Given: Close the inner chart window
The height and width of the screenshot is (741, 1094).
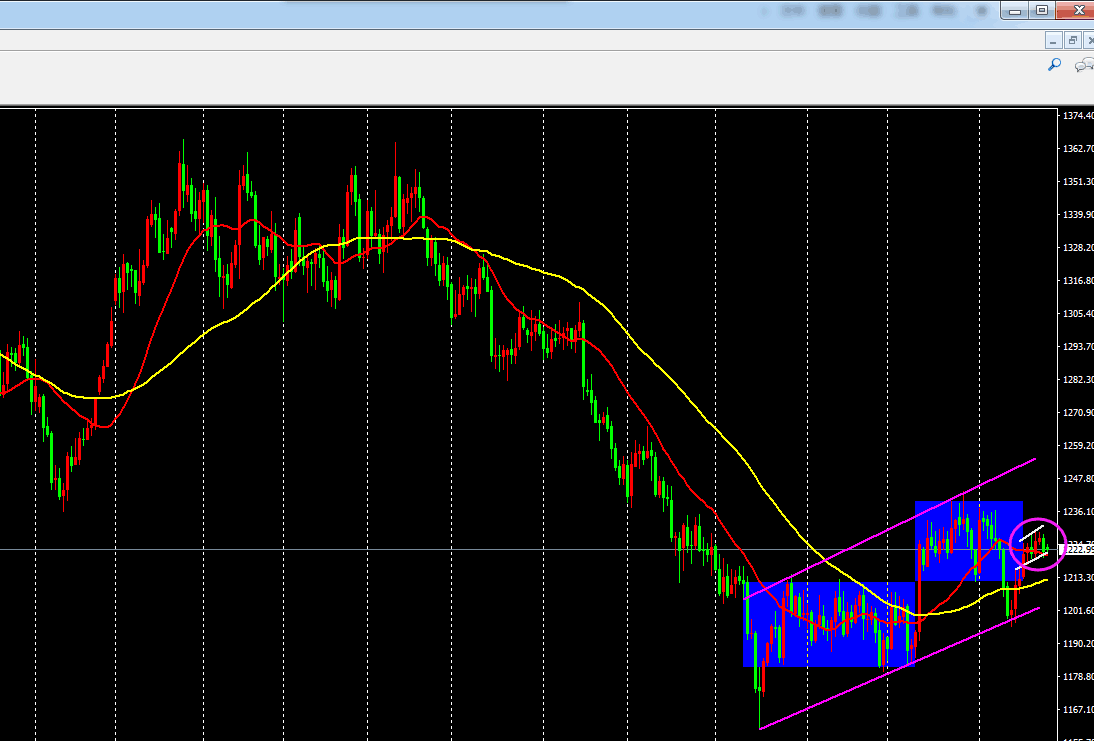Looking at the screenshot, I should tap(1088, 40).
